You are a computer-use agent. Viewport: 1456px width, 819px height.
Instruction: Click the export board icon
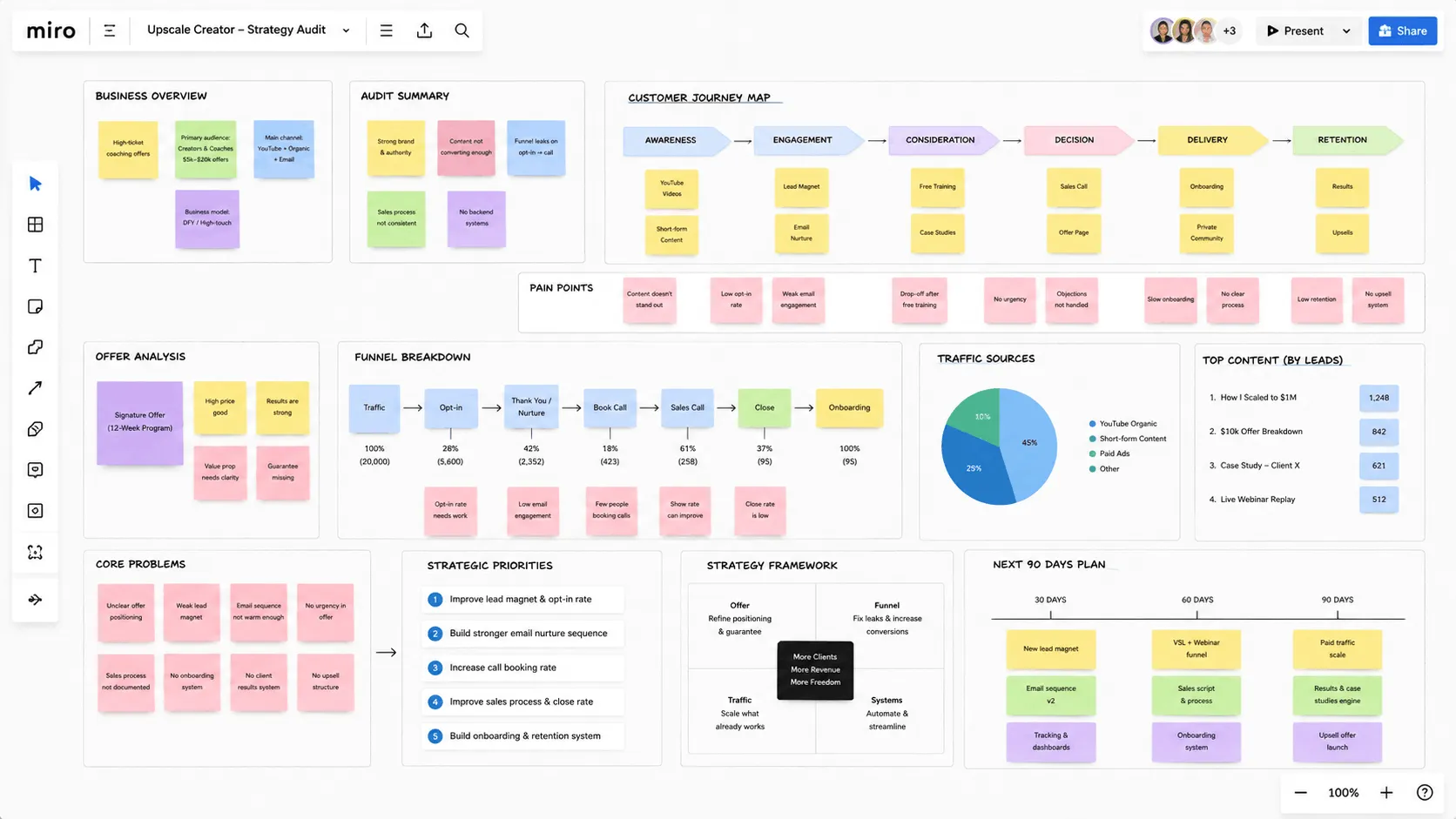pyautogui.click(x=424, y=30)
